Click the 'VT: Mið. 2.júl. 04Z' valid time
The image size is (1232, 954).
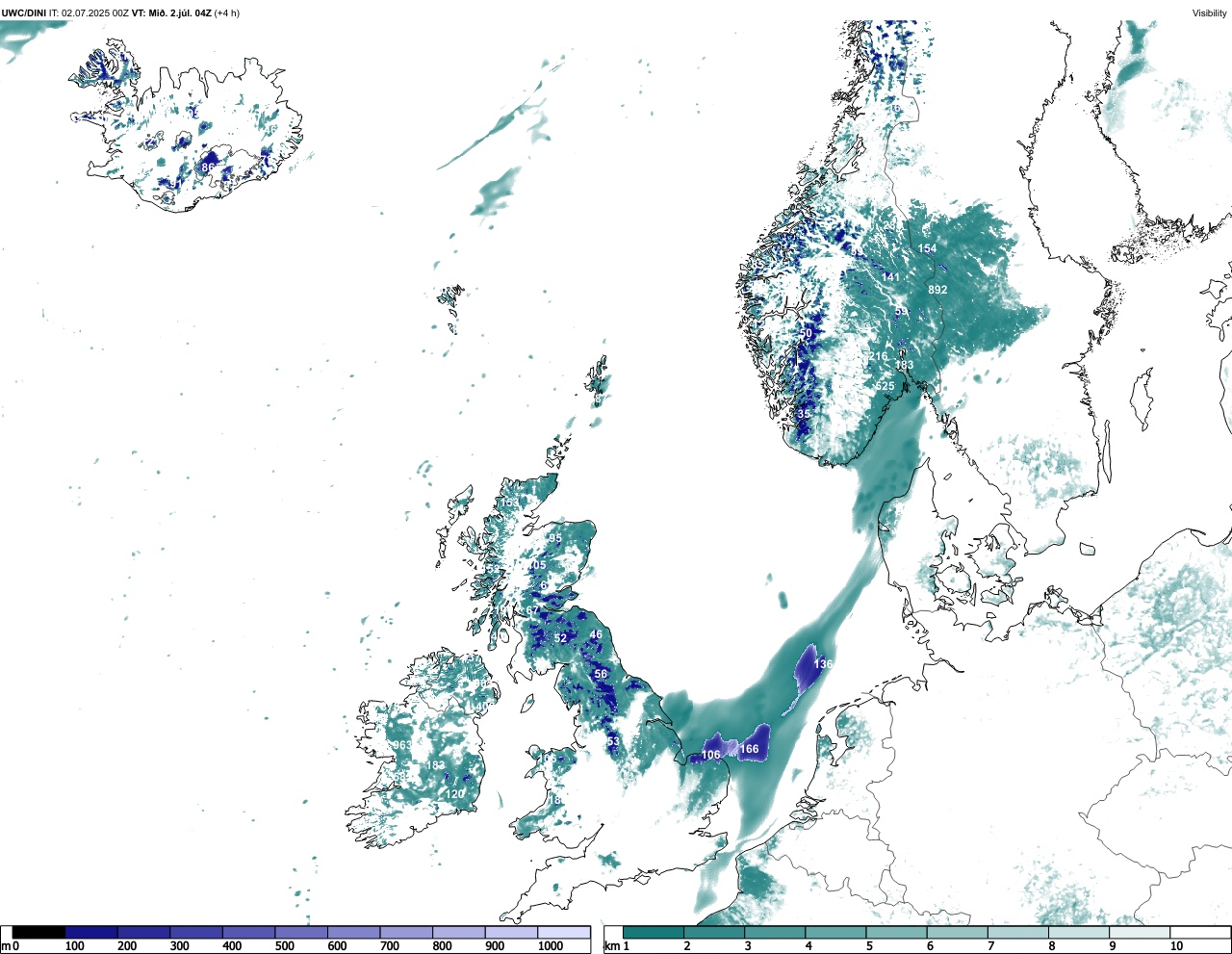pos(171,13)
